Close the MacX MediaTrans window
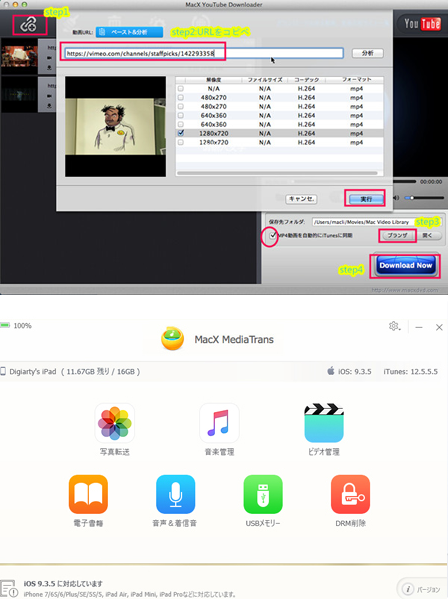This screenshot has width=448, height=599. click(x=439, y=327)
